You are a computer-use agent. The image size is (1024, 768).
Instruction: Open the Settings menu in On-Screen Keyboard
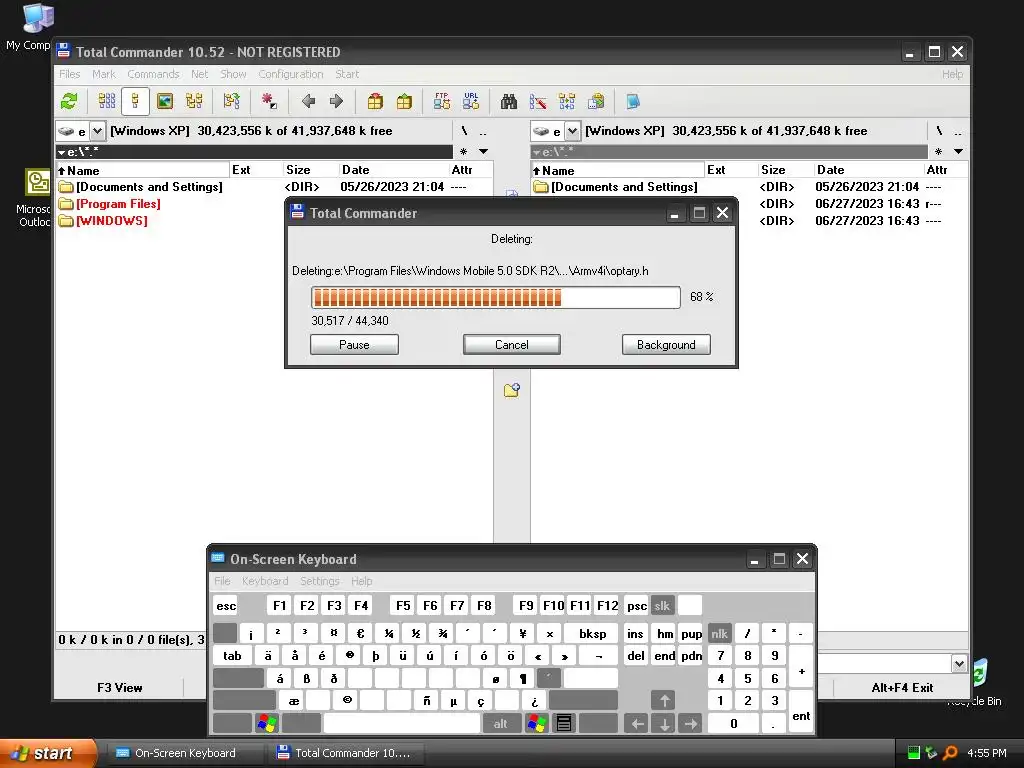(319, 581)
